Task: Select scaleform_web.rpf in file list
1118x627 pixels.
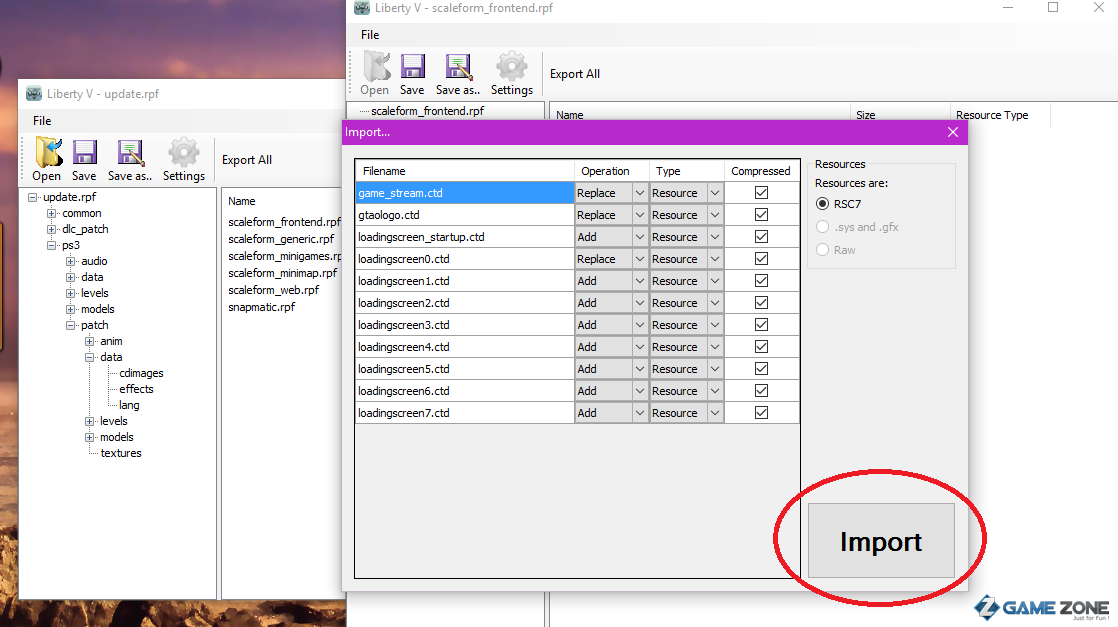Action: (x=274, y=290)
